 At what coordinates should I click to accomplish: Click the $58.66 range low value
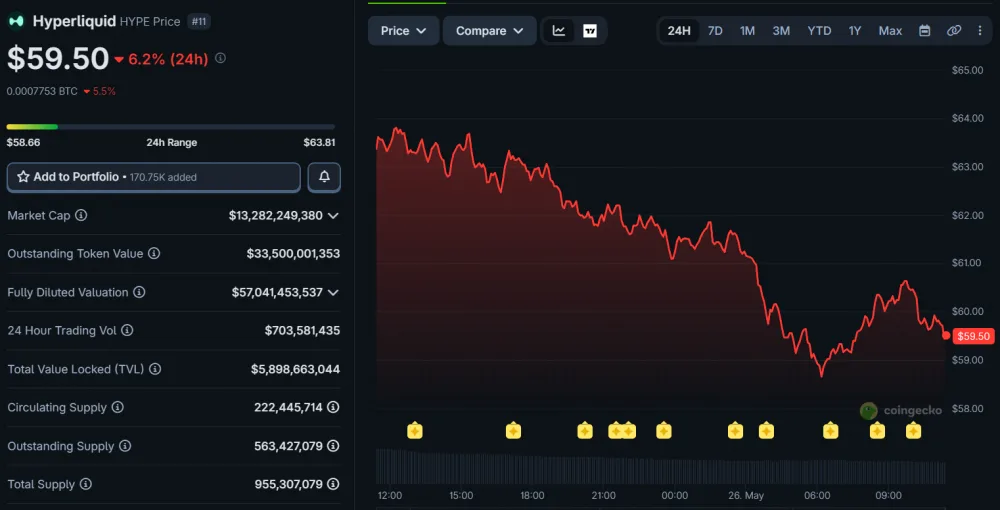[x=24, y=142]
